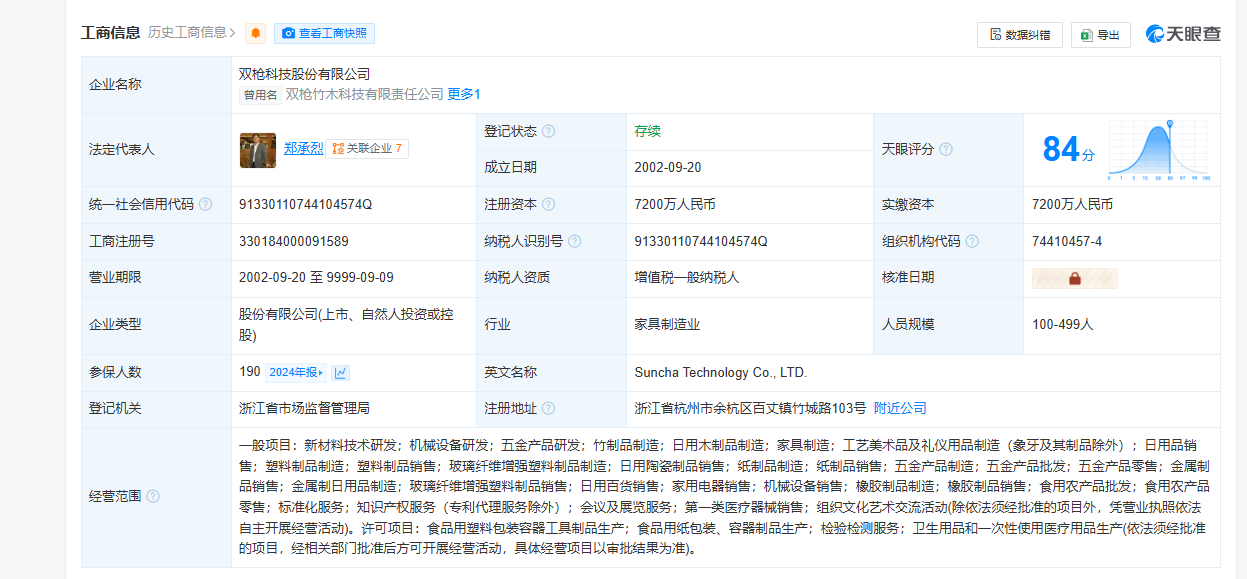This screenshot has height=579, width=1247.
Task: Click industry value 家具制造业
Action: pos(667,324)
